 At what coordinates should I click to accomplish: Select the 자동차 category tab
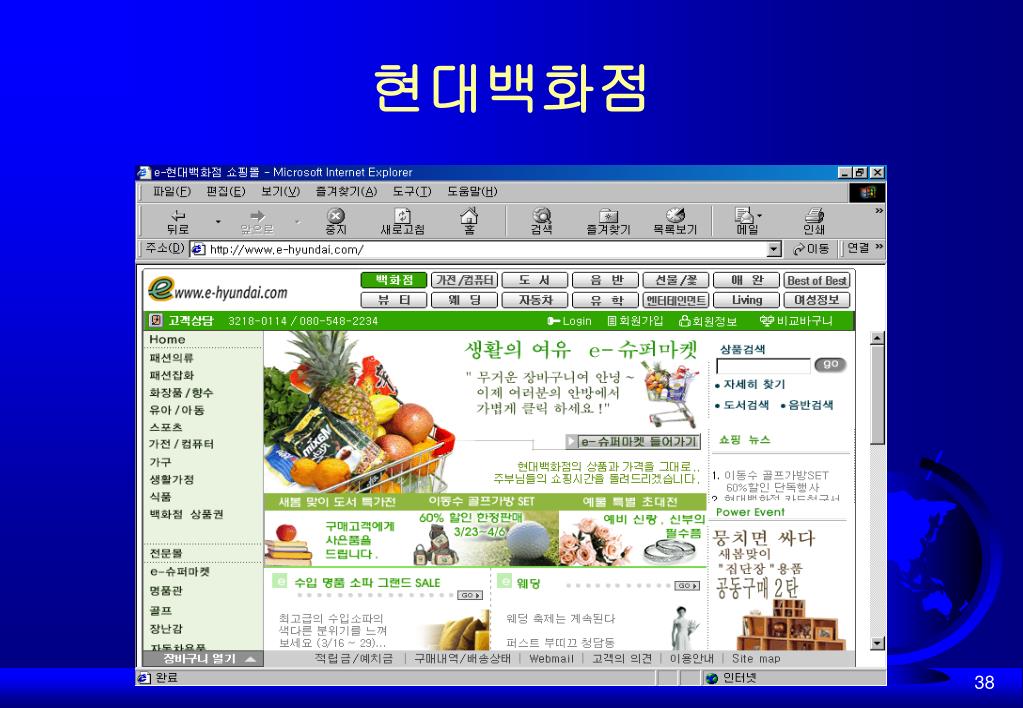pyautogui.click(x=535, y=300)
